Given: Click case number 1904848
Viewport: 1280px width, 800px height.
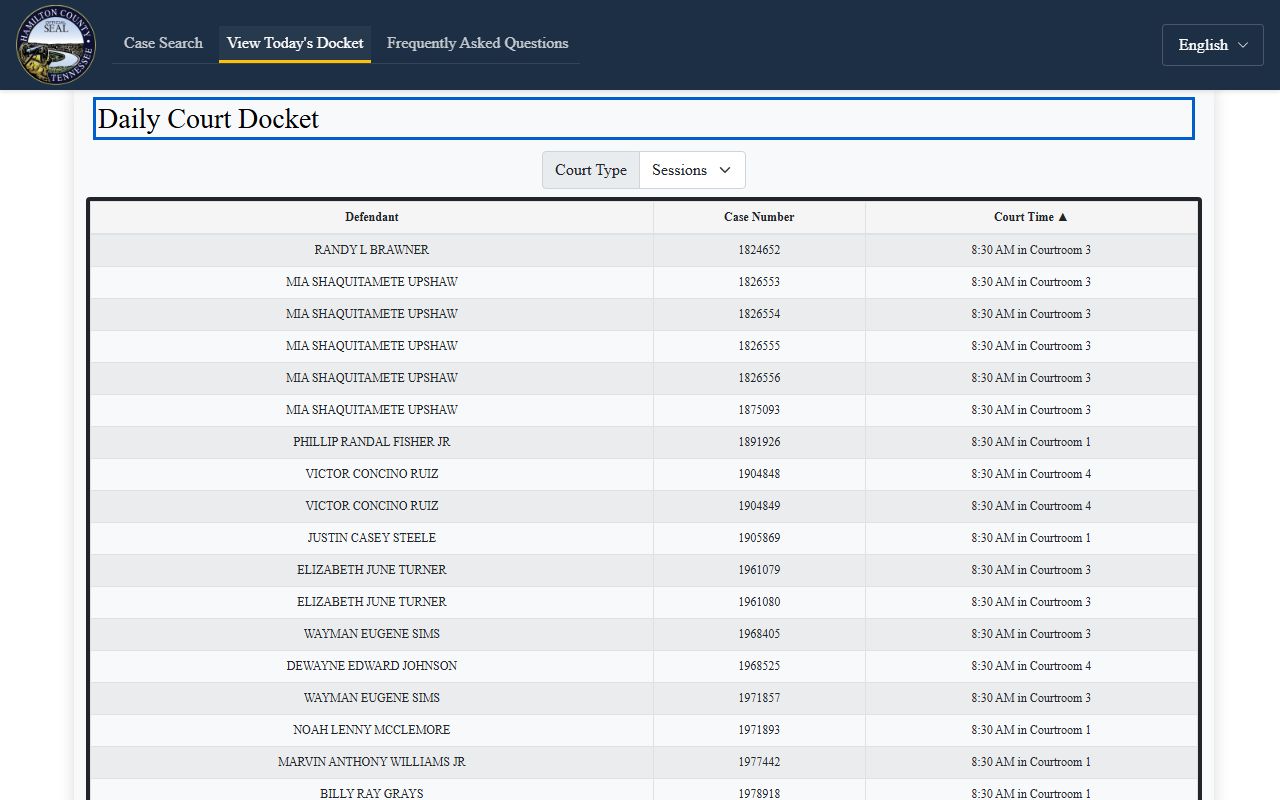Looking at the screenshot, I should pos(759,474).
